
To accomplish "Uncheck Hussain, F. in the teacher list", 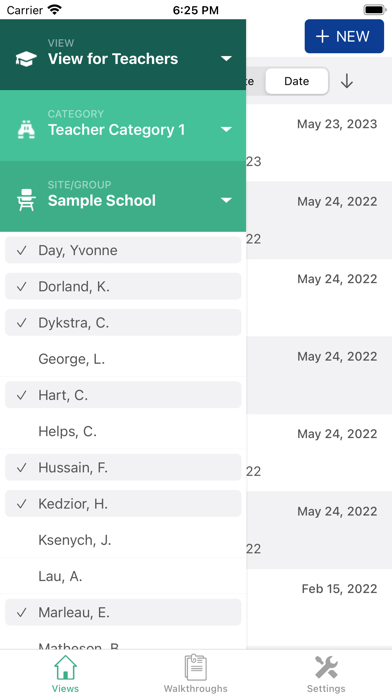I will click(123, 467).
